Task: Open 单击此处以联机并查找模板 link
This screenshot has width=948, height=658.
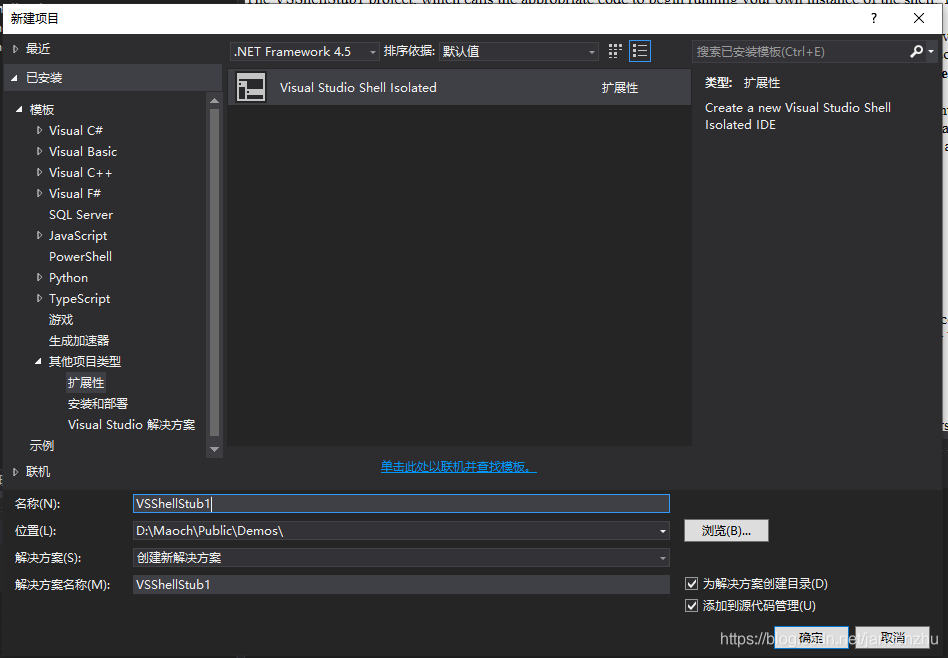Action: click(x=458, y=467)
